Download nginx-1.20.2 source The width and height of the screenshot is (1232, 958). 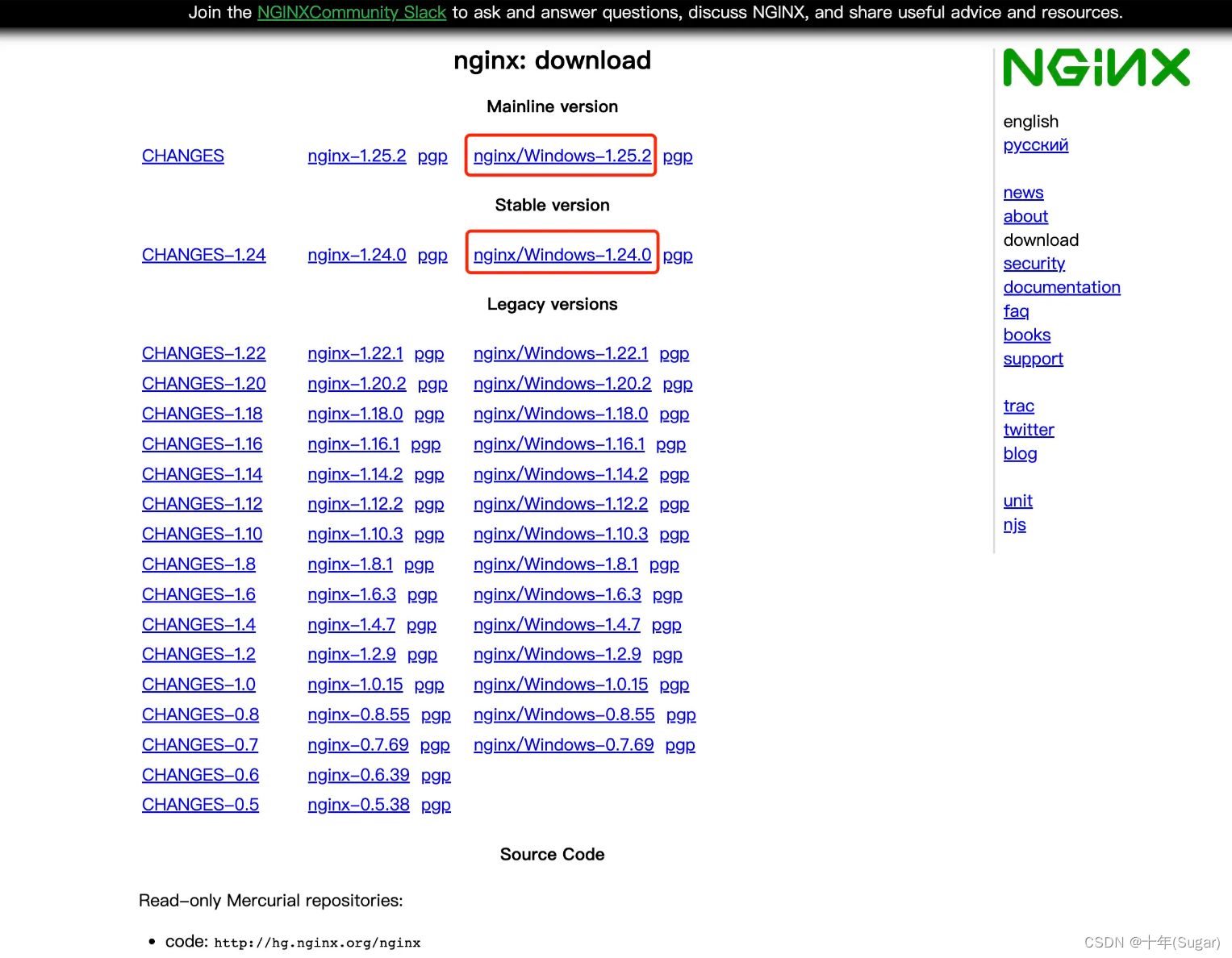(x=357, y=384)
